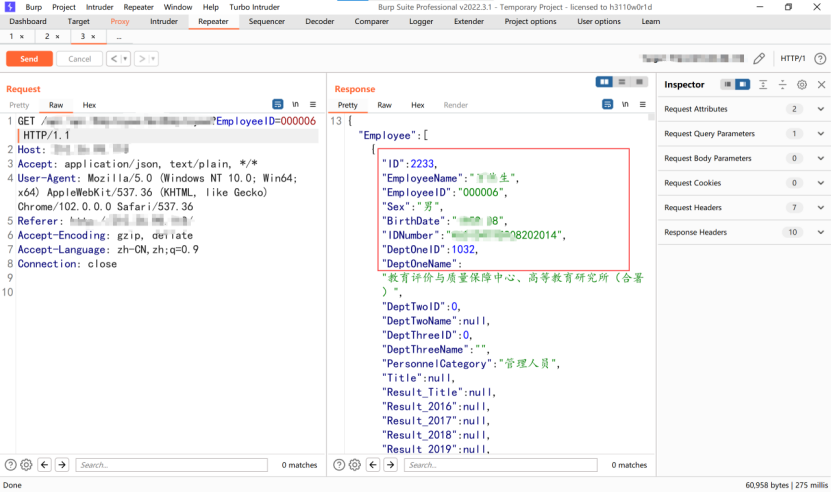Focus the Request search field
Image resolution: width=831 pixels, height=493 pixels.
172,465
